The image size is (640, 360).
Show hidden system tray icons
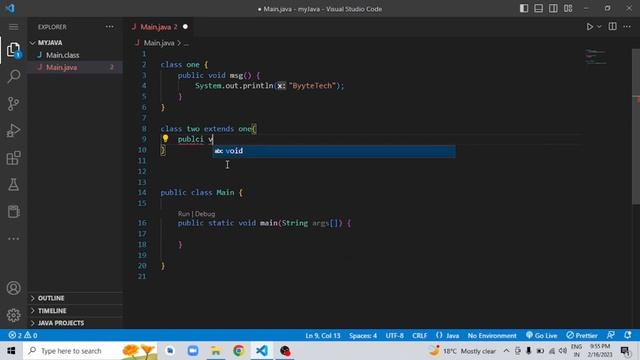[x=506, y=351]
